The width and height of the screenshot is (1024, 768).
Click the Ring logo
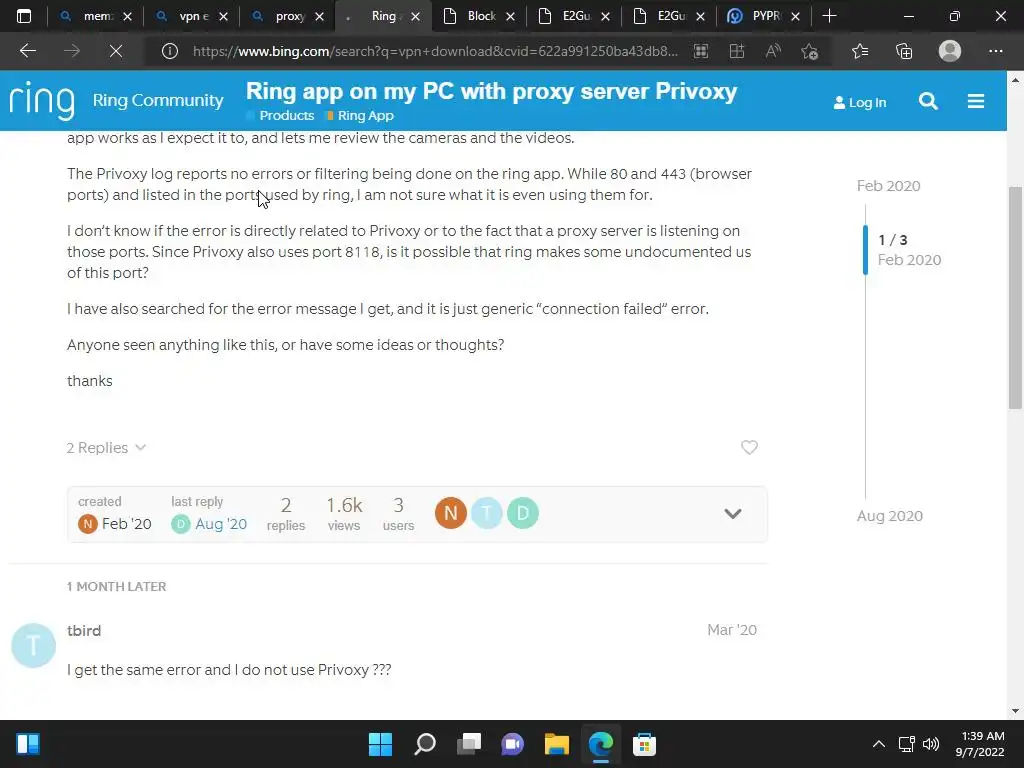(x=42, y=101)
